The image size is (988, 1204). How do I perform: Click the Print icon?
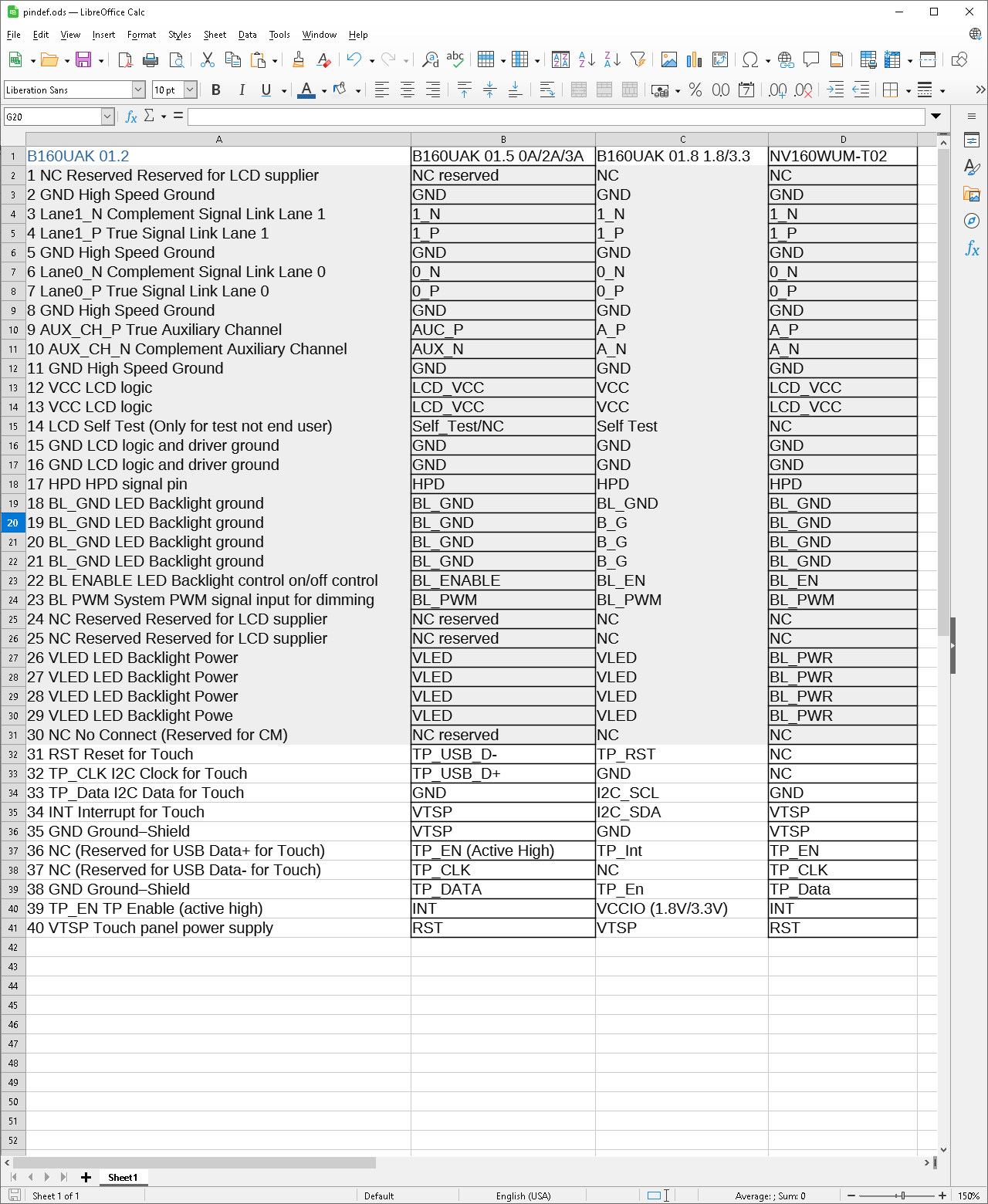click(151, 60)
